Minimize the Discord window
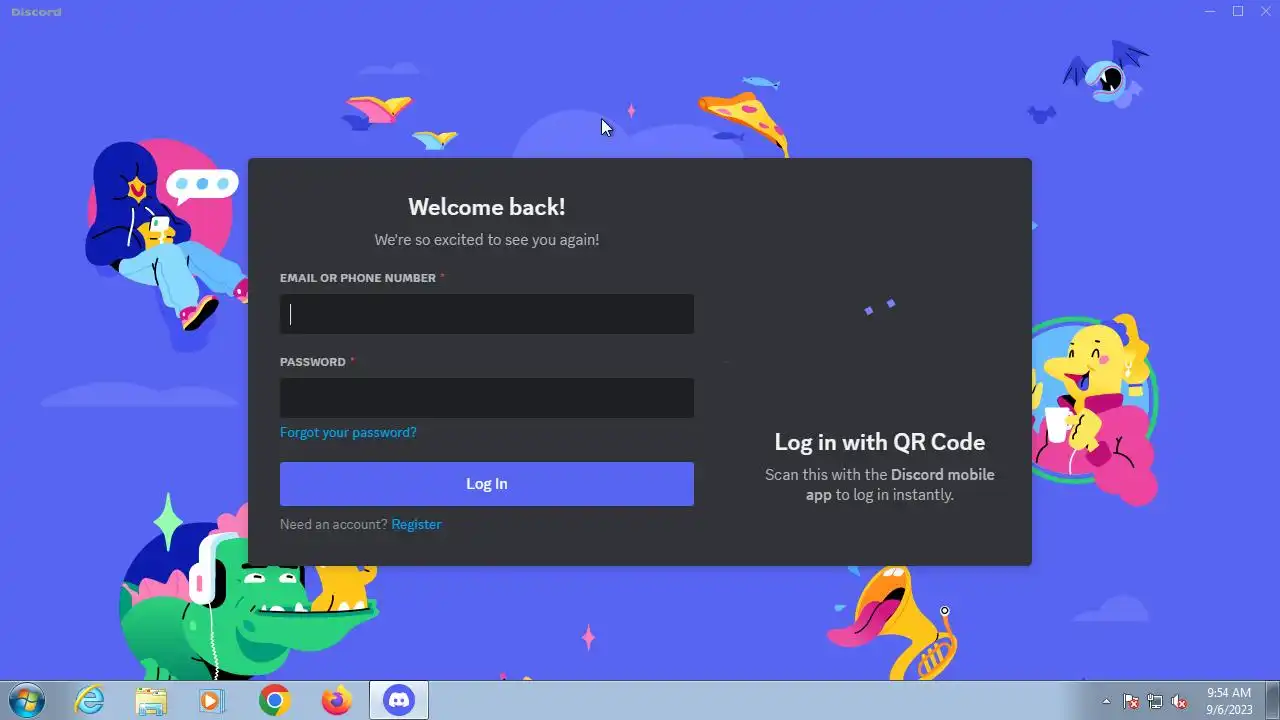Image resolution: width=1280 pixels, height=720 pixels. (1210, 11)
